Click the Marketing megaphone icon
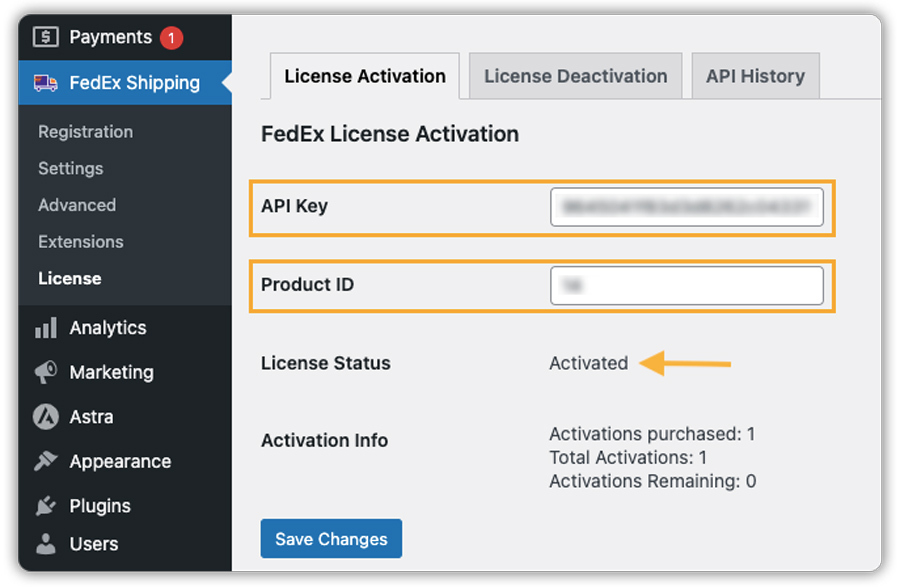The width and height of the screenshot is (900, 587). (46, 372)
